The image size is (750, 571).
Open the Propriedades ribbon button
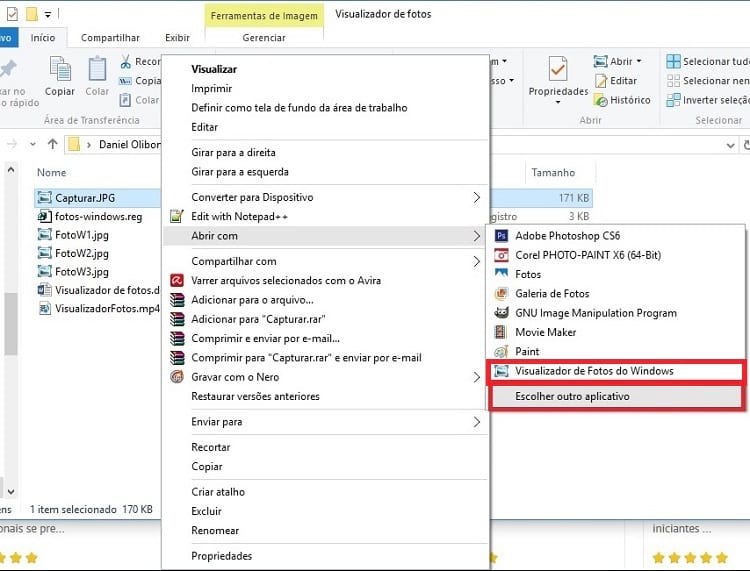pyautogui.click(x=558, y=79)
